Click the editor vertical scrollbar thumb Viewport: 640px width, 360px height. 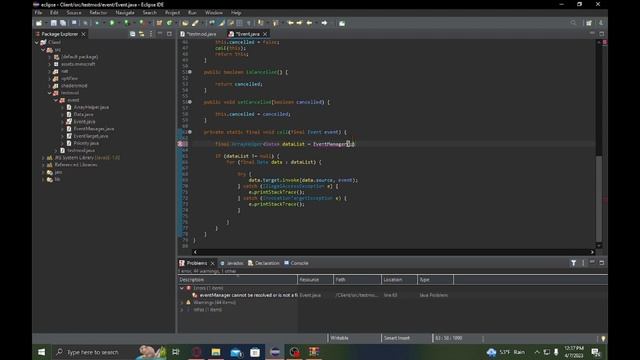coord(599,198)
